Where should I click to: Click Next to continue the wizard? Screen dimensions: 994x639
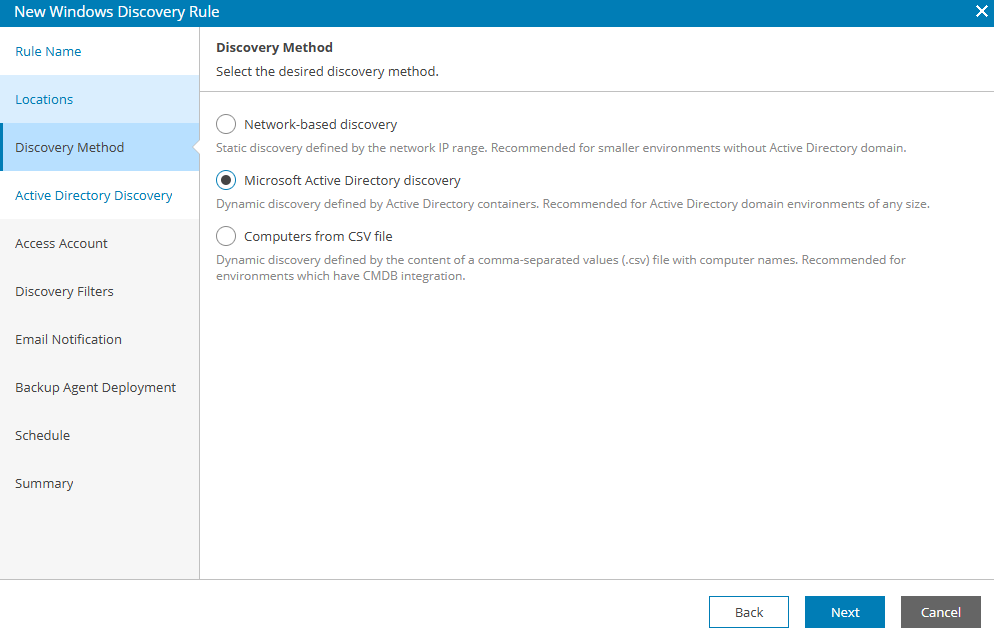click(x=845, y=612)
